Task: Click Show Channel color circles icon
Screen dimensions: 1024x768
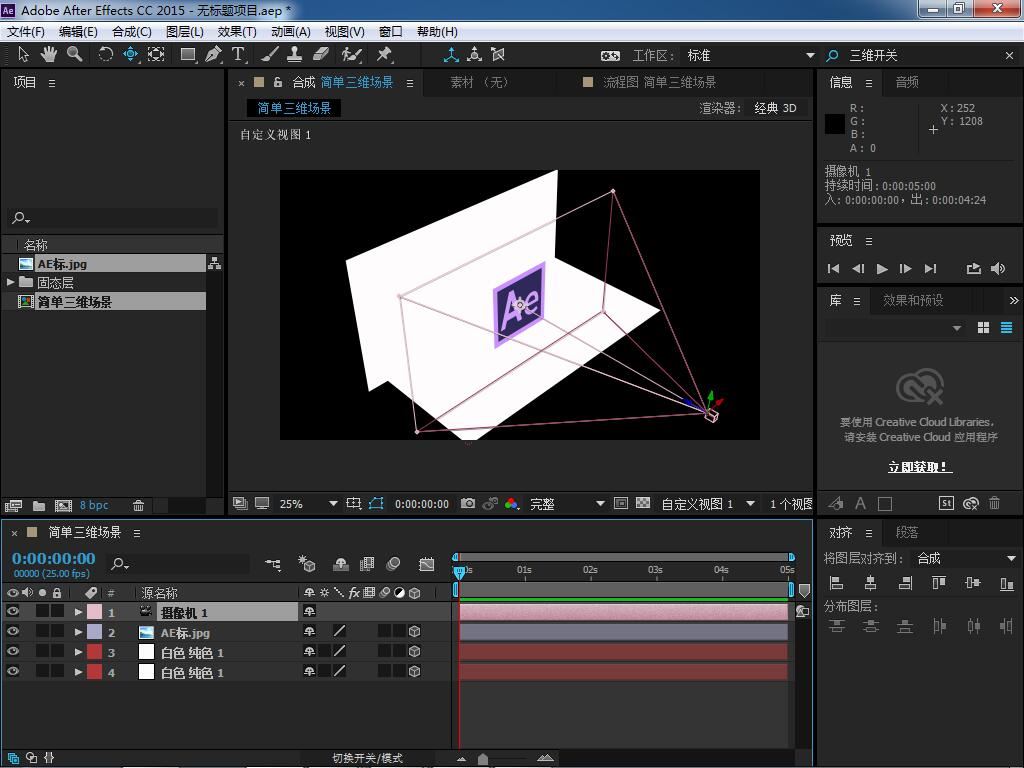Action: pyautogui.click(x=512, y=504)
